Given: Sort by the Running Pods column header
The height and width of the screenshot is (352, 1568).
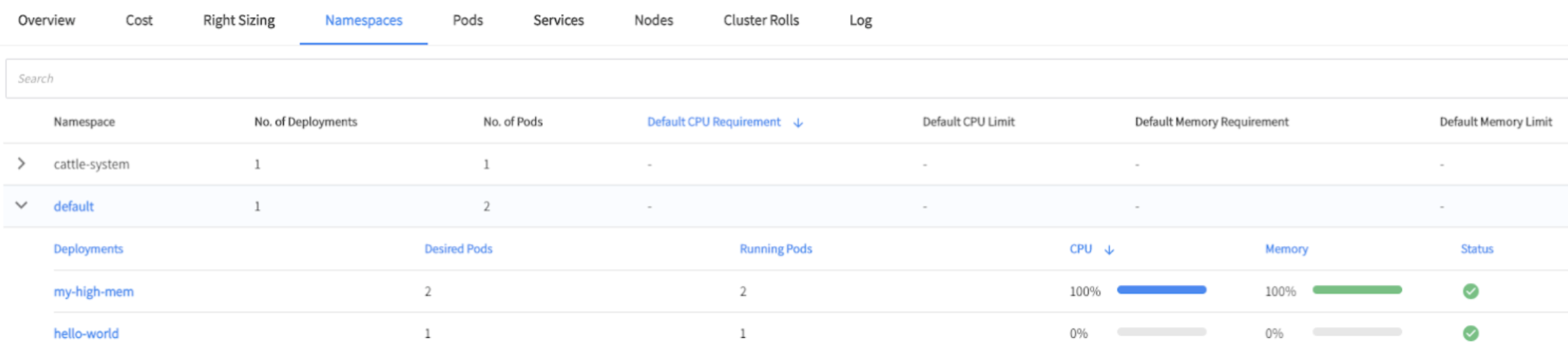Looking at the screenshot, I should pyautogui.click(x=775, y=249).
